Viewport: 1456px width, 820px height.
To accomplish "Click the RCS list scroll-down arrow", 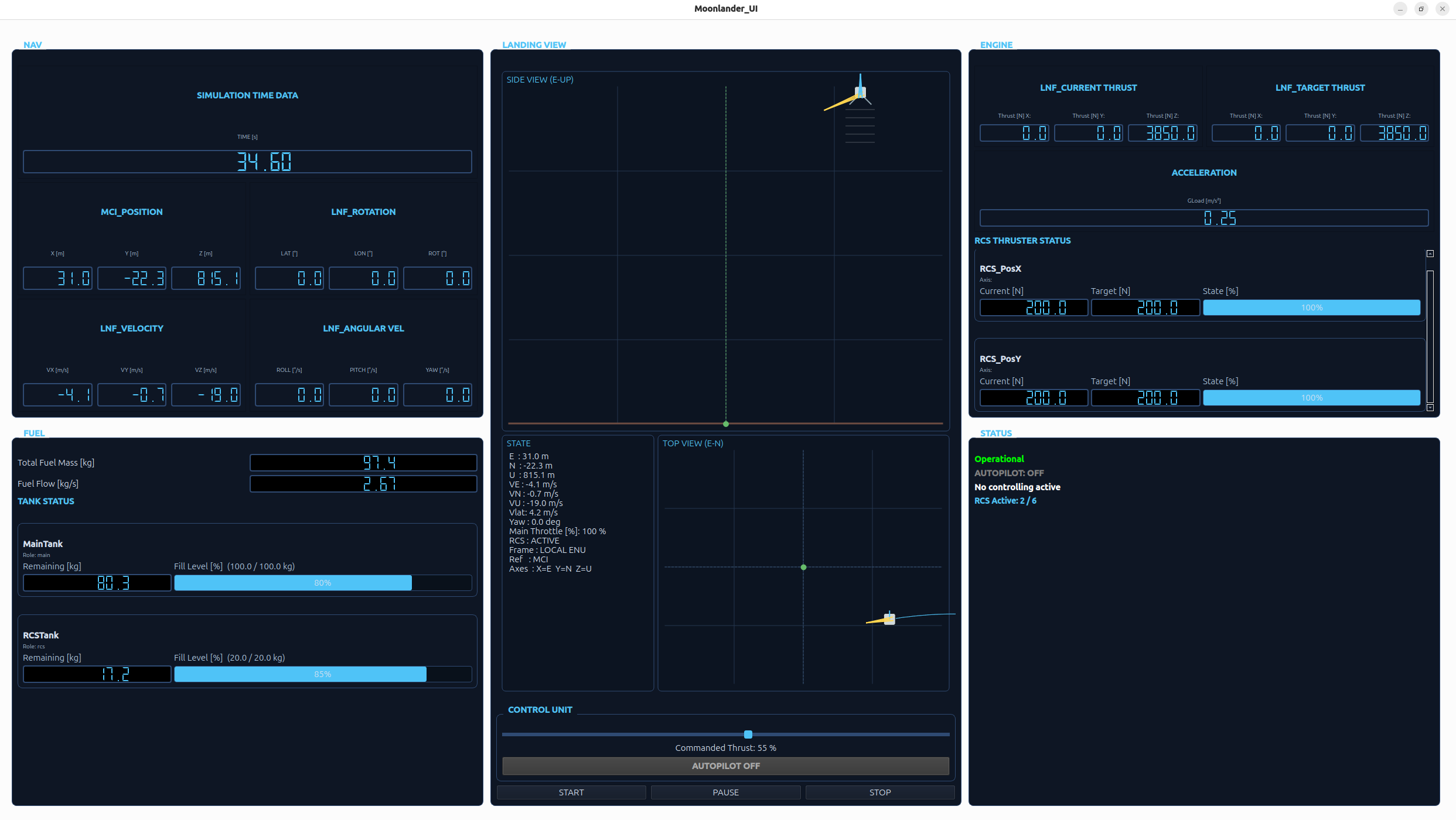I will point(1430,408).
